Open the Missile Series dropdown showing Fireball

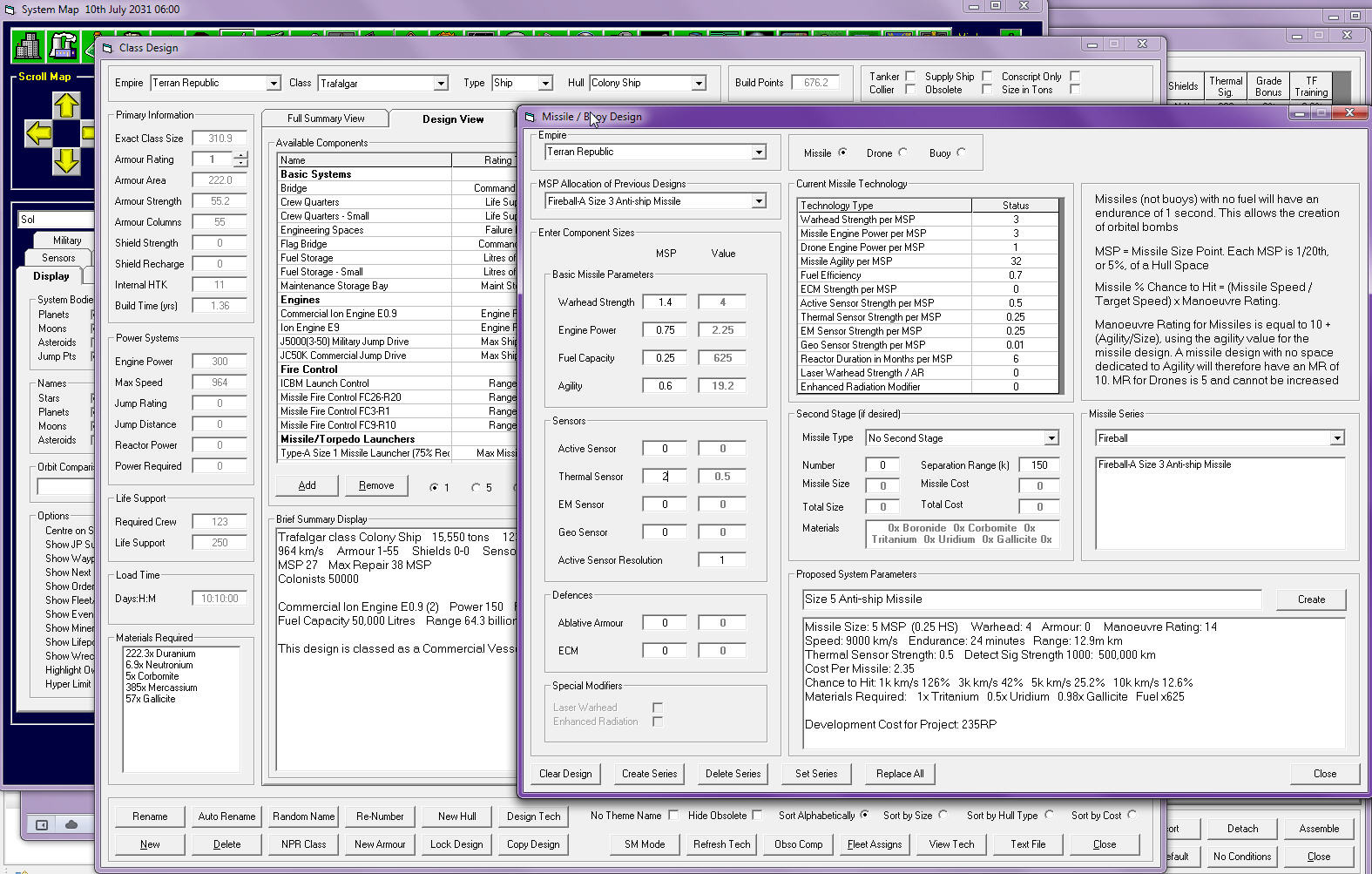[x=1337, y=438]
